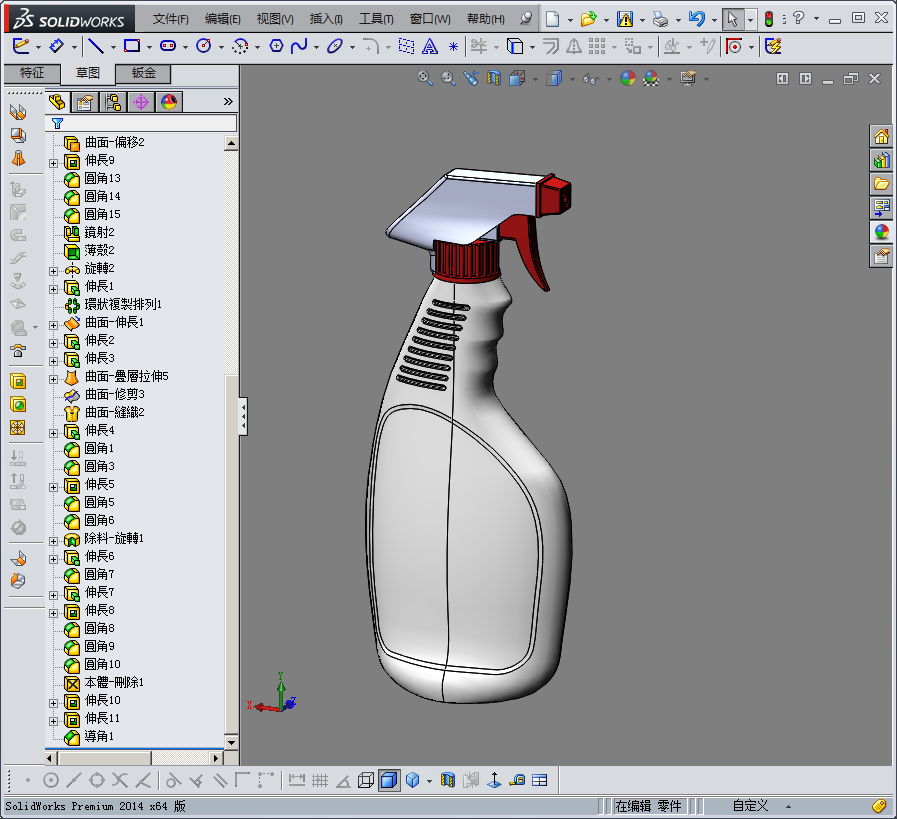The width and height of the screenshot is (897, 819).
Task: Click the 自定义 units status button
Action: [750, 806]
